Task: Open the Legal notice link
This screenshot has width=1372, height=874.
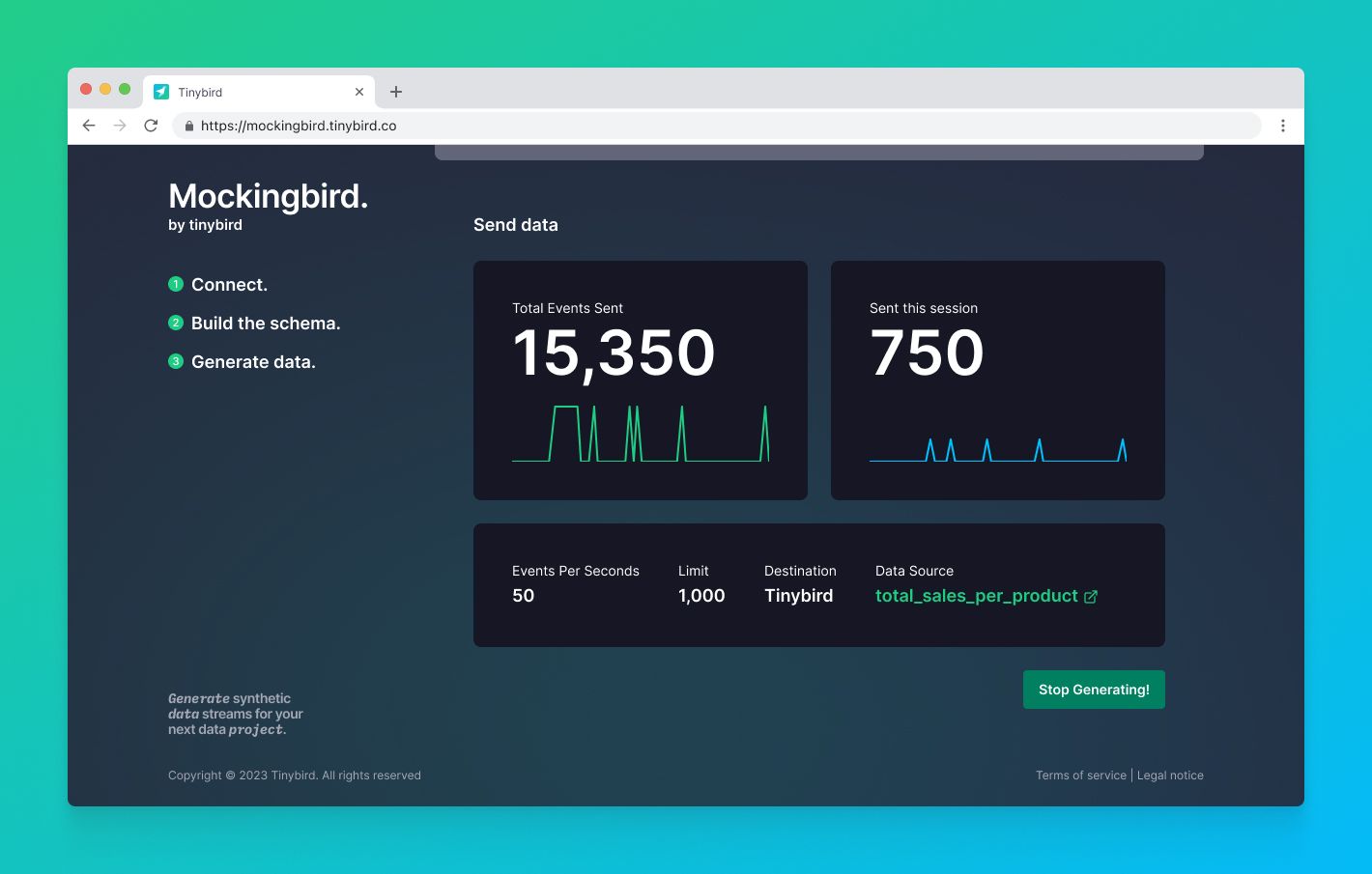Action: [1170, 775]
